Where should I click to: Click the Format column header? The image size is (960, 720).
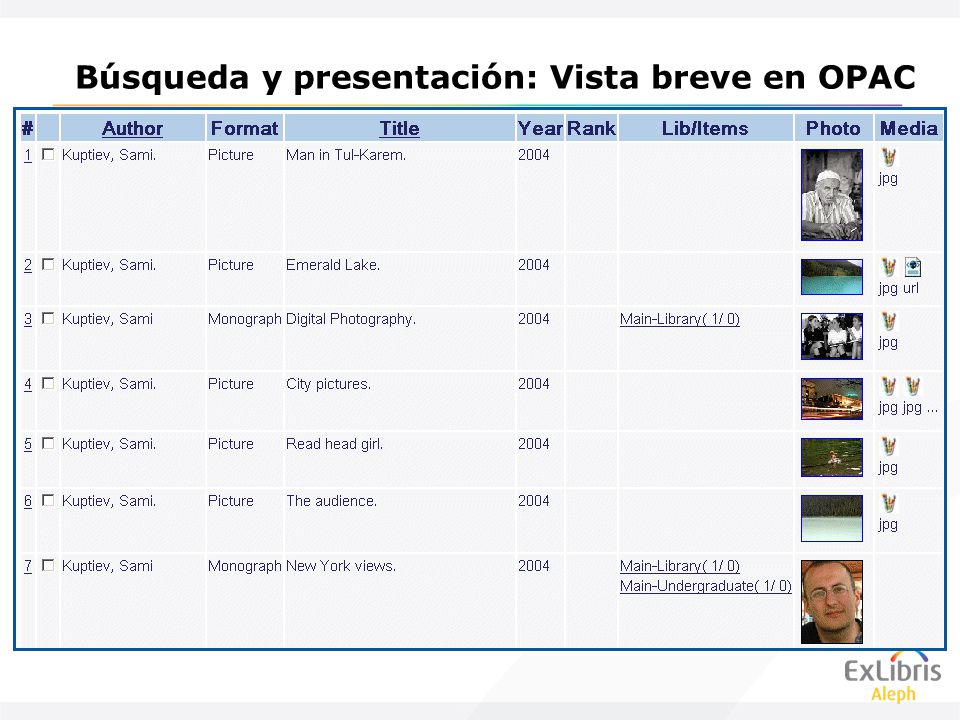(244, 128)
